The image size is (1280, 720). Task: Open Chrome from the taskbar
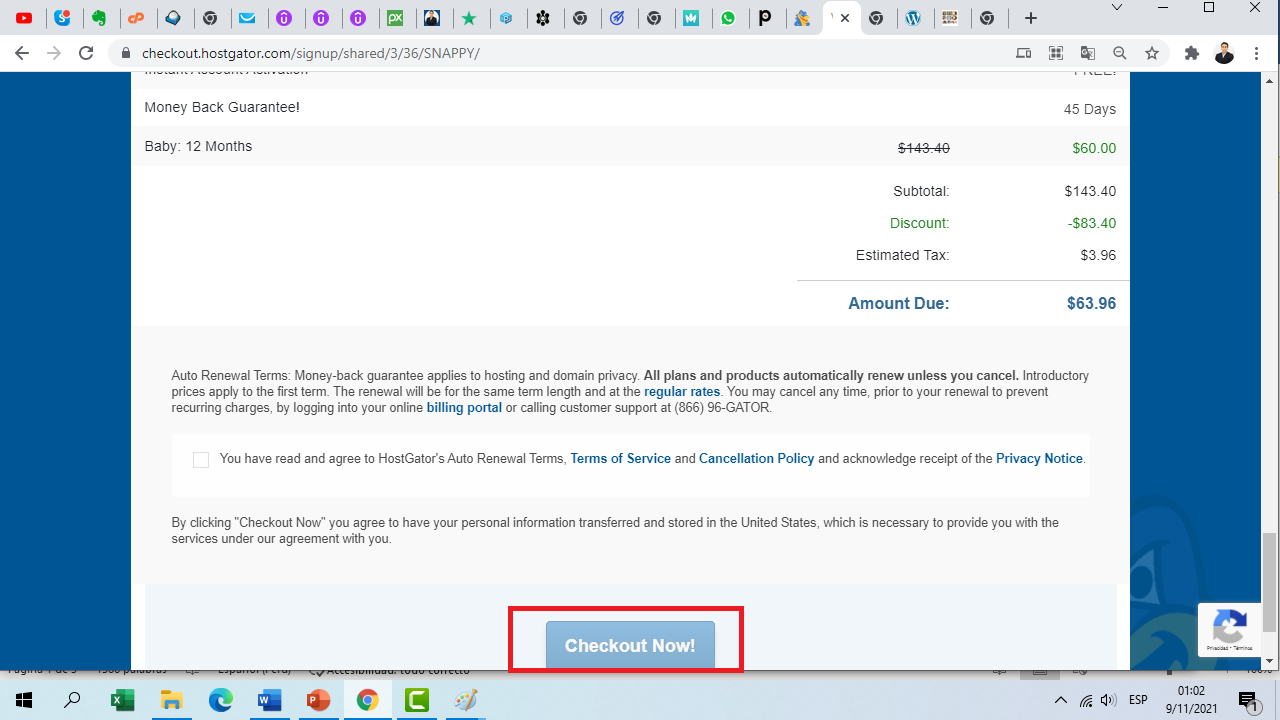click(367, 700)
